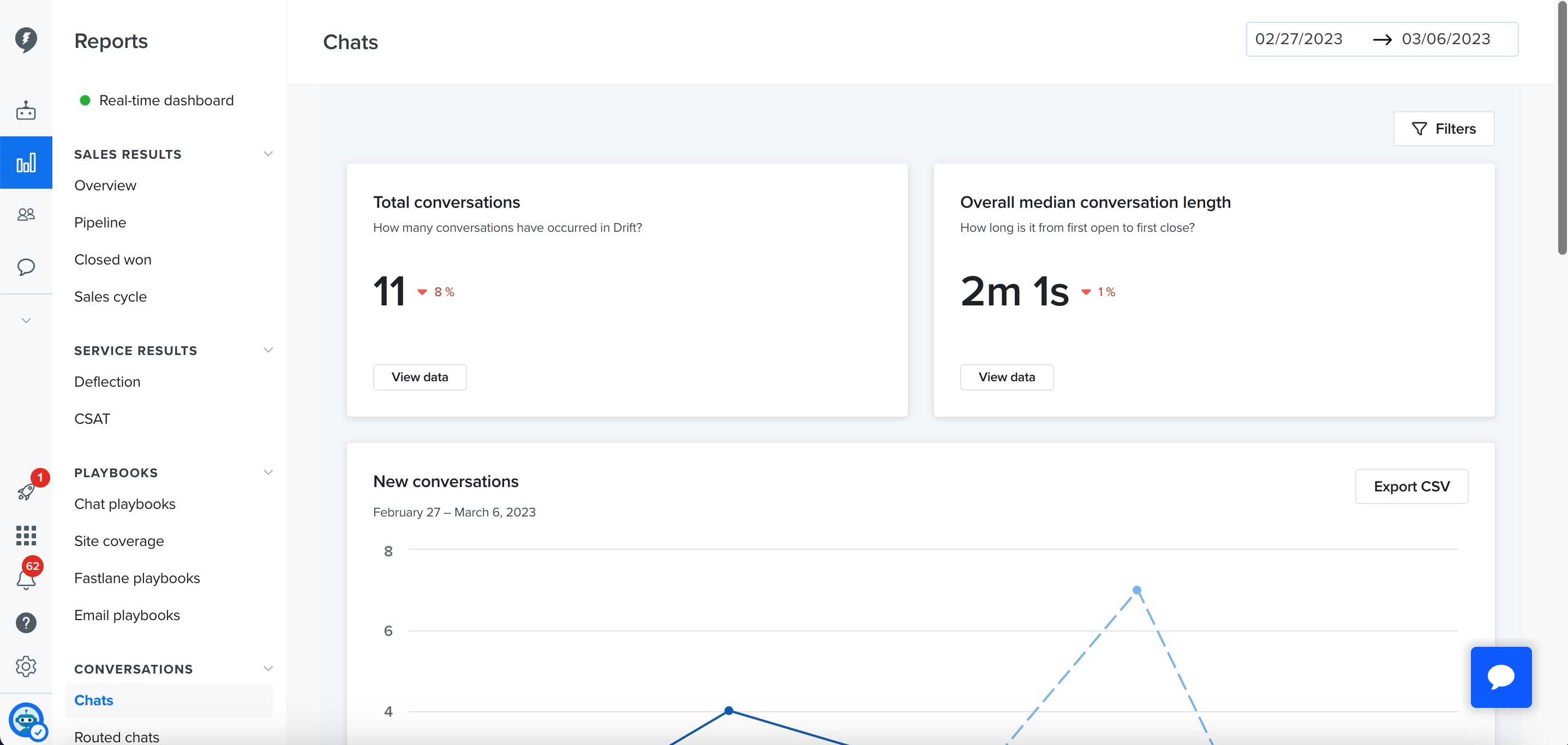The width and height of the screenshot is (1568, 745).
Task: Open the help question mark icon
Action: click(26, 622)
